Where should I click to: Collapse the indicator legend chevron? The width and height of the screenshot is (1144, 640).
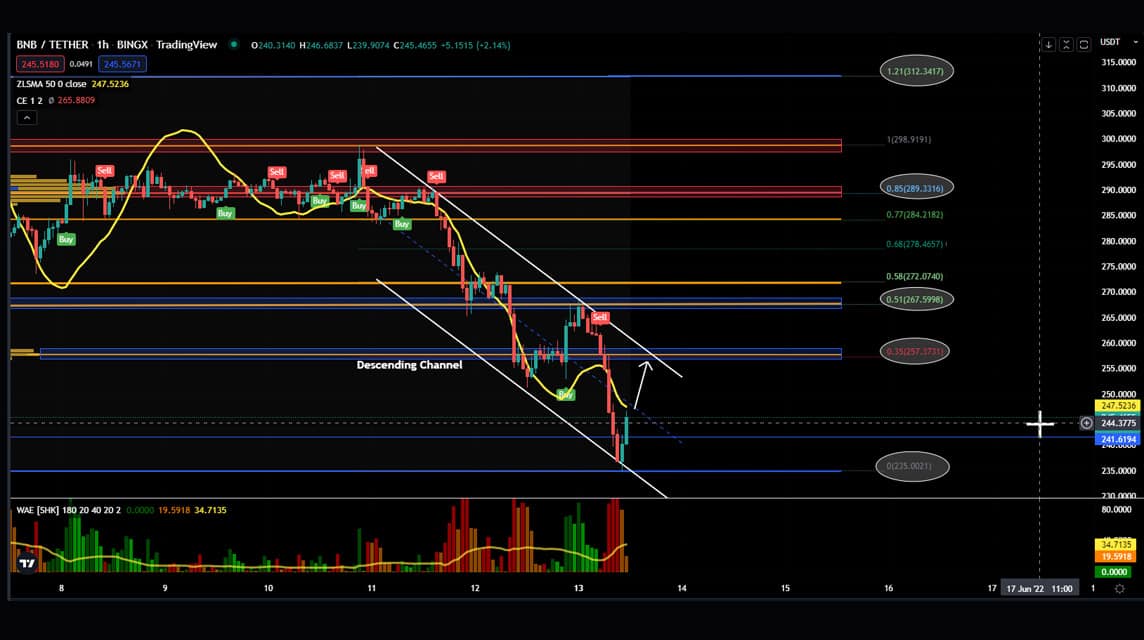27,117
